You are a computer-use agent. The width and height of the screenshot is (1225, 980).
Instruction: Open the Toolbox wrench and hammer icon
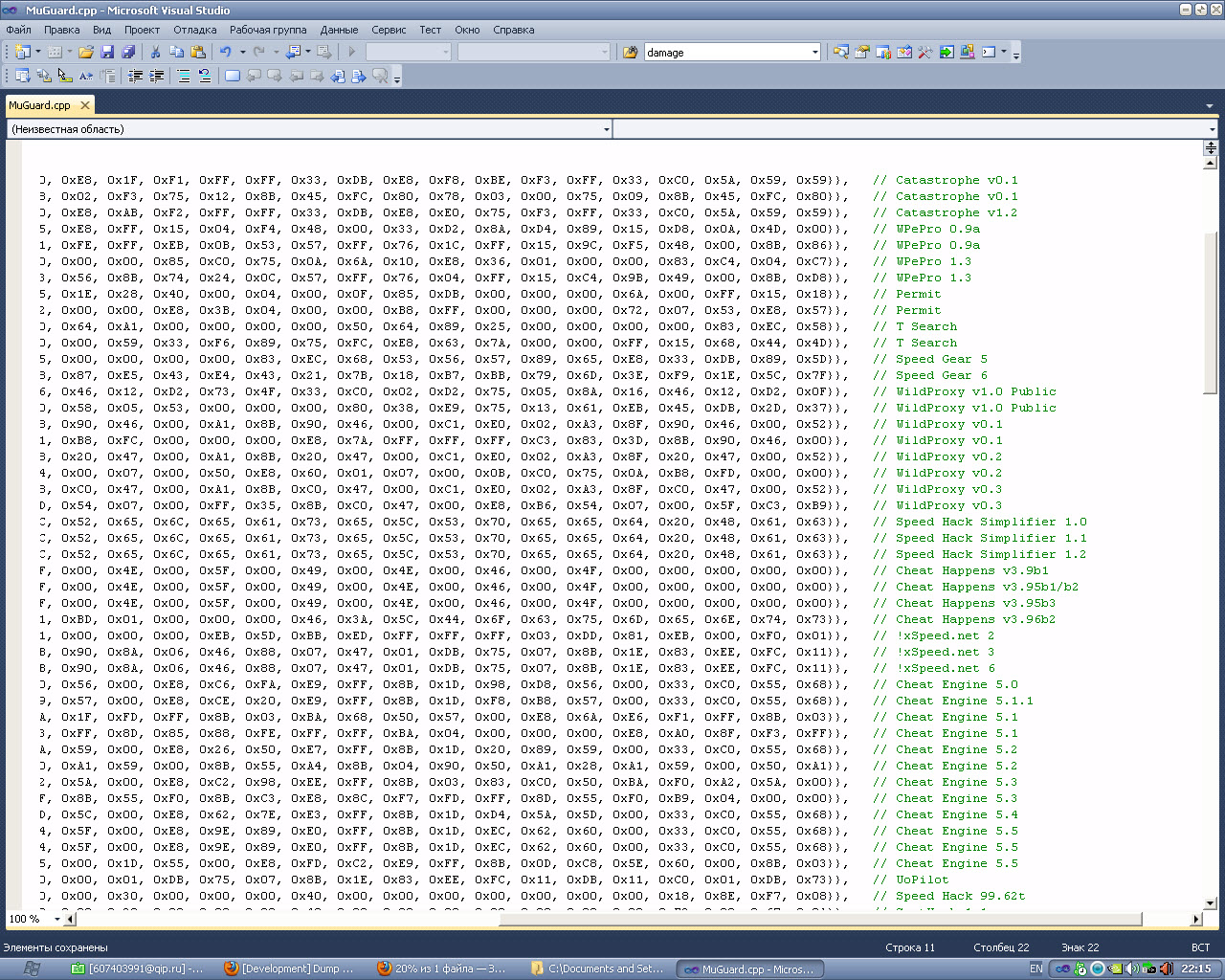924,52
